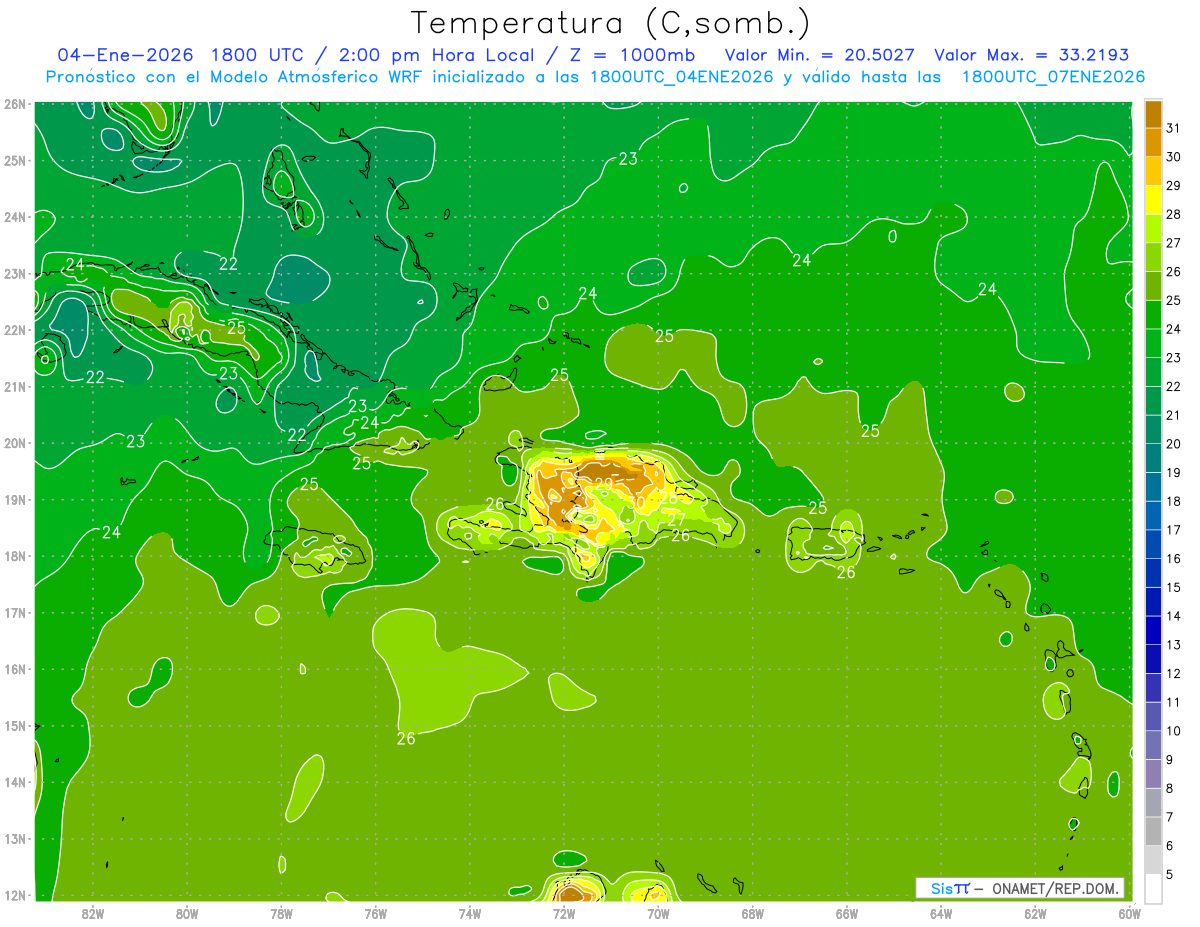Click the title 'Temperatura (C,somb.)'
The height and width of the screenshot is (927, 1200).
coord(611,23)
